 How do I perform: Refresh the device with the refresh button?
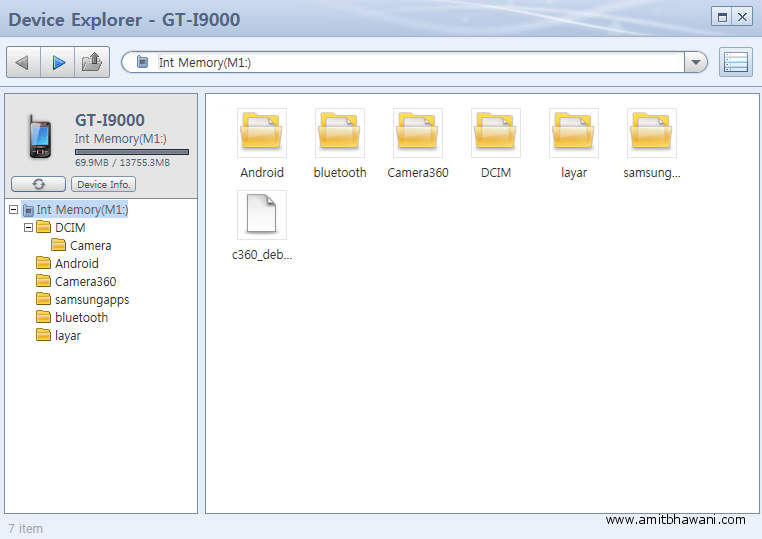[x=38, y=184]
